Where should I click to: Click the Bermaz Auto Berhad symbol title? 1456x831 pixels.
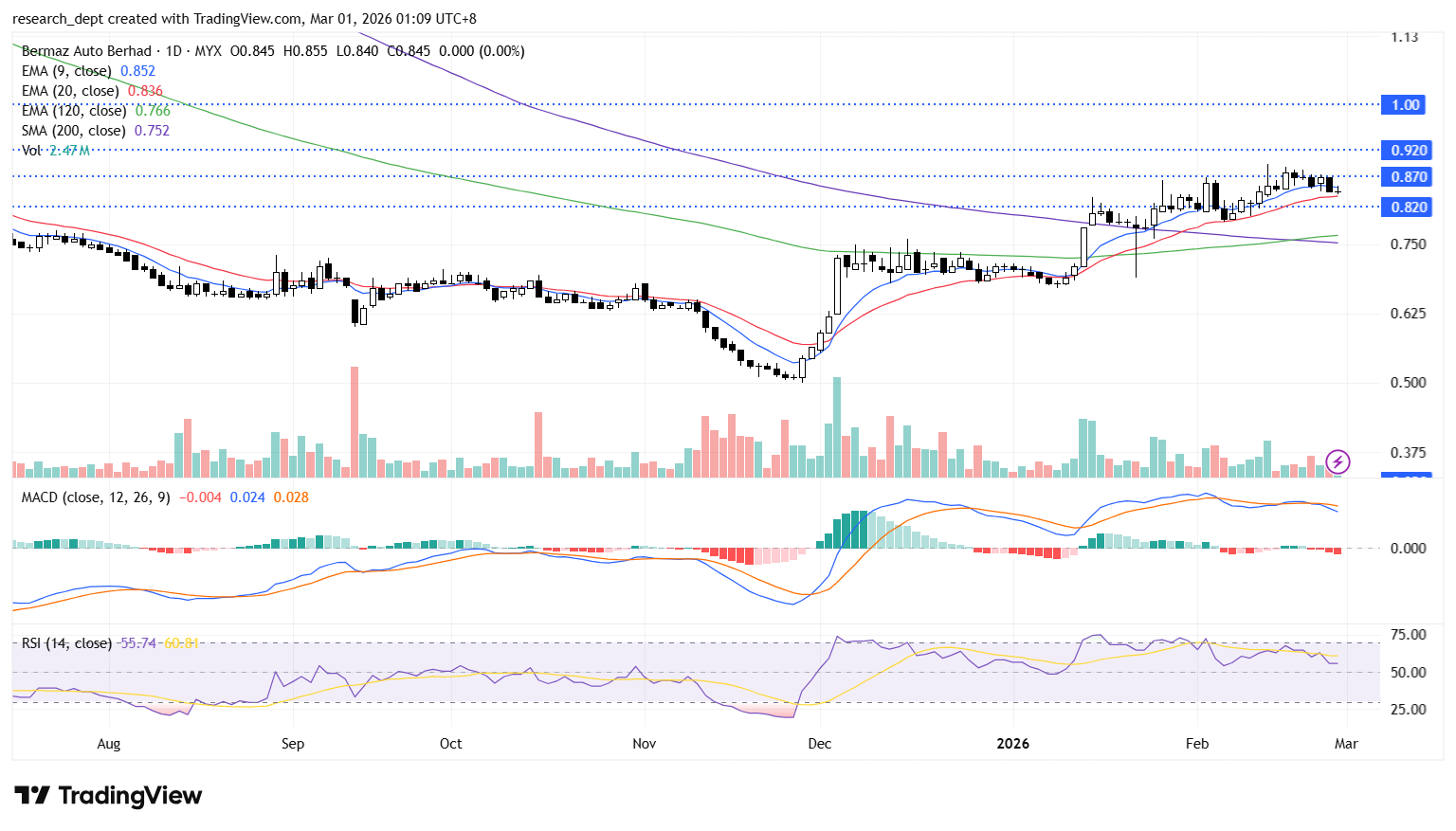tap(86, 51)
